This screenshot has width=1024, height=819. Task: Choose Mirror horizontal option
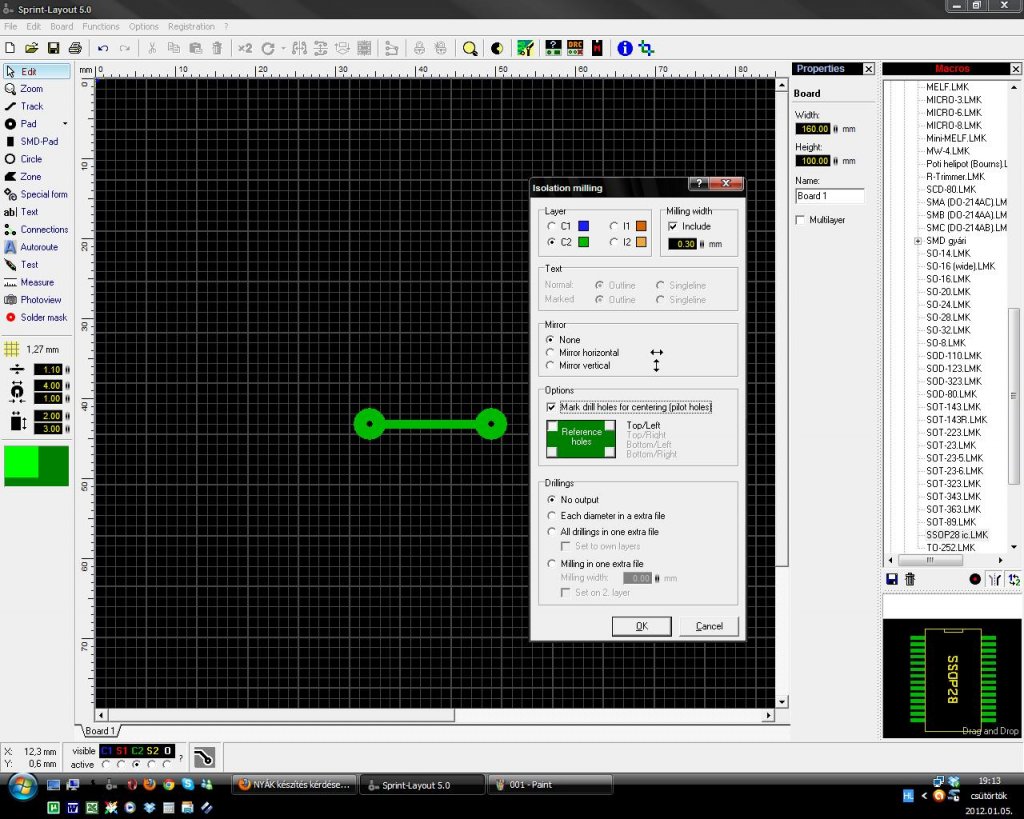(x=550, y=352)
